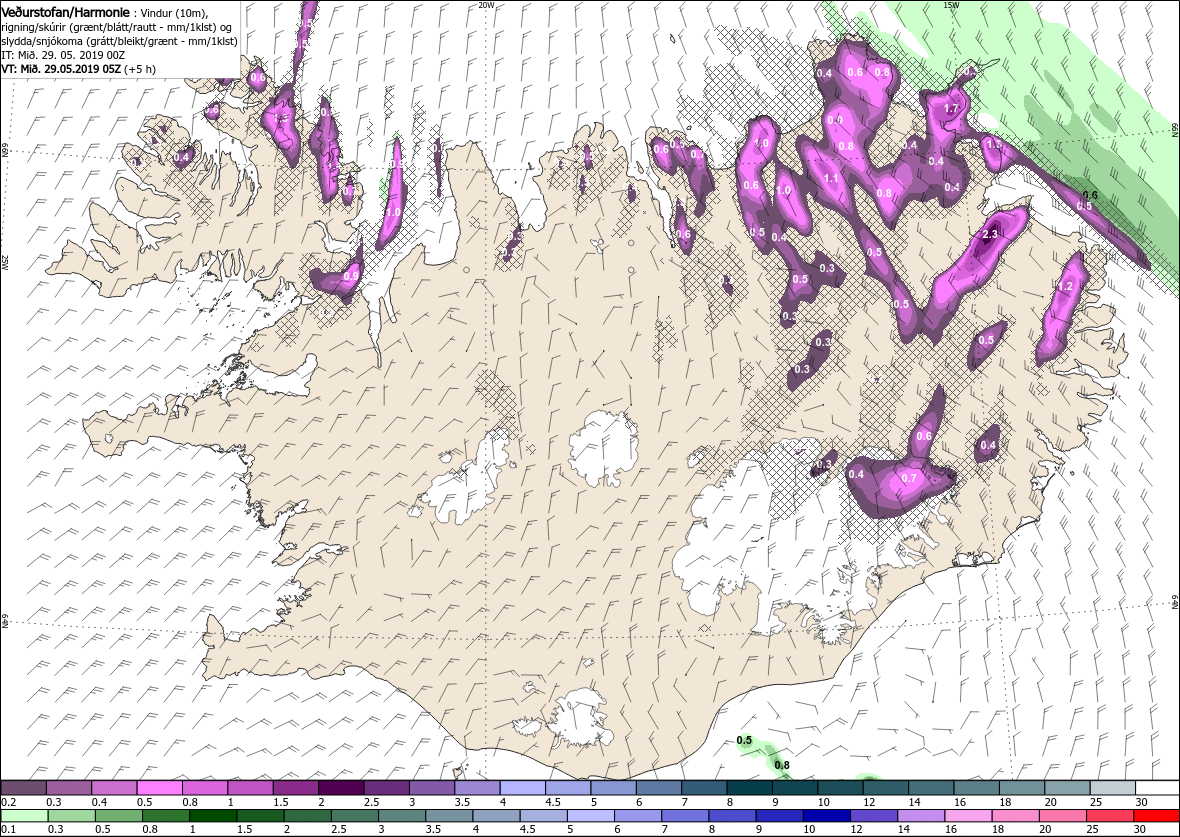Click the 2.3 snowfall value on the map

(990, 235)
